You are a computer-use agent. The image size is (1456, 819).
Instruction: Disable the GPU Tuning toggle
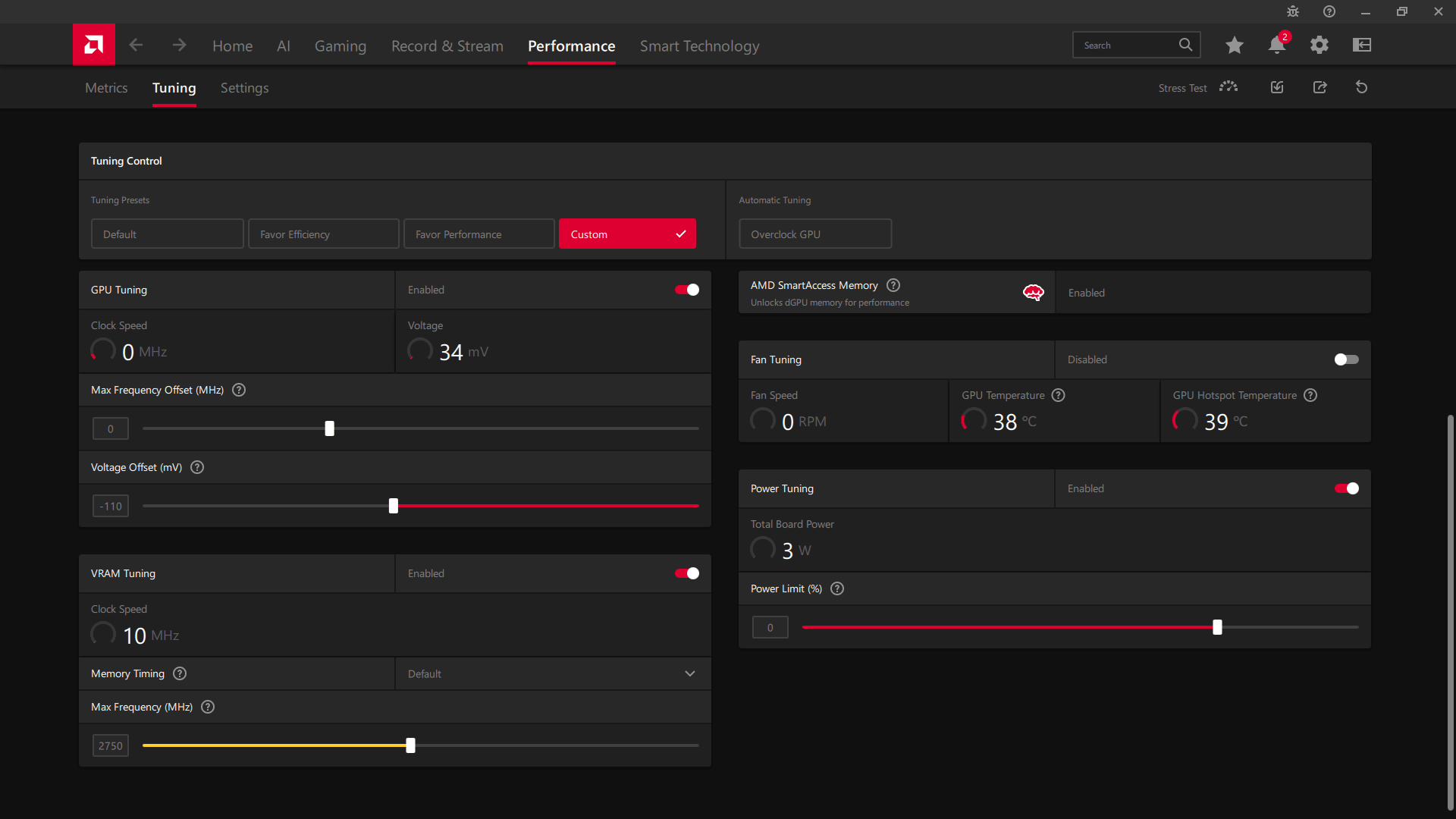687,290
